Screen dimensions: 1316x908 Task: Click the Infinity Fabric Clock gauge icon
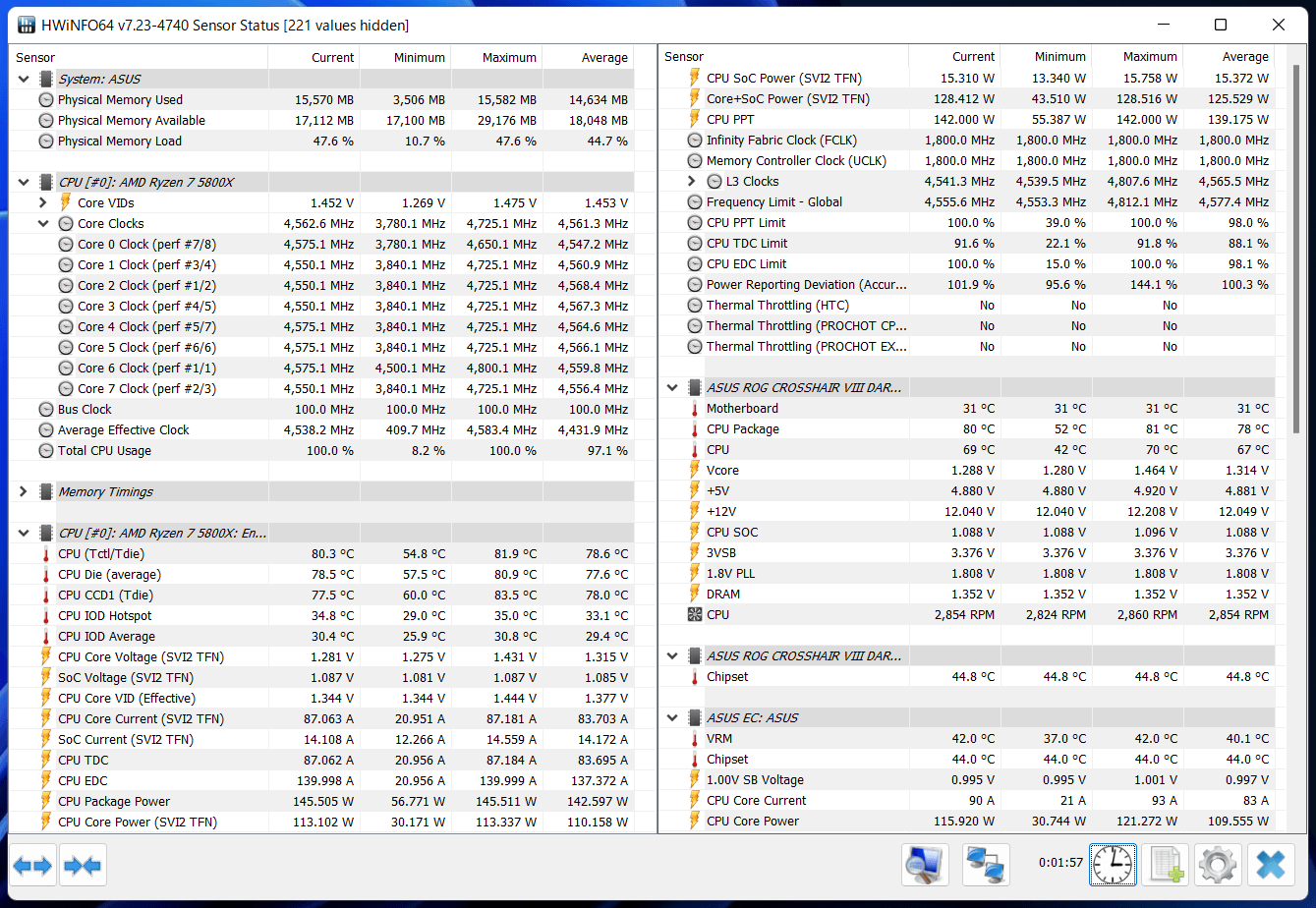(x=696, y=141)
